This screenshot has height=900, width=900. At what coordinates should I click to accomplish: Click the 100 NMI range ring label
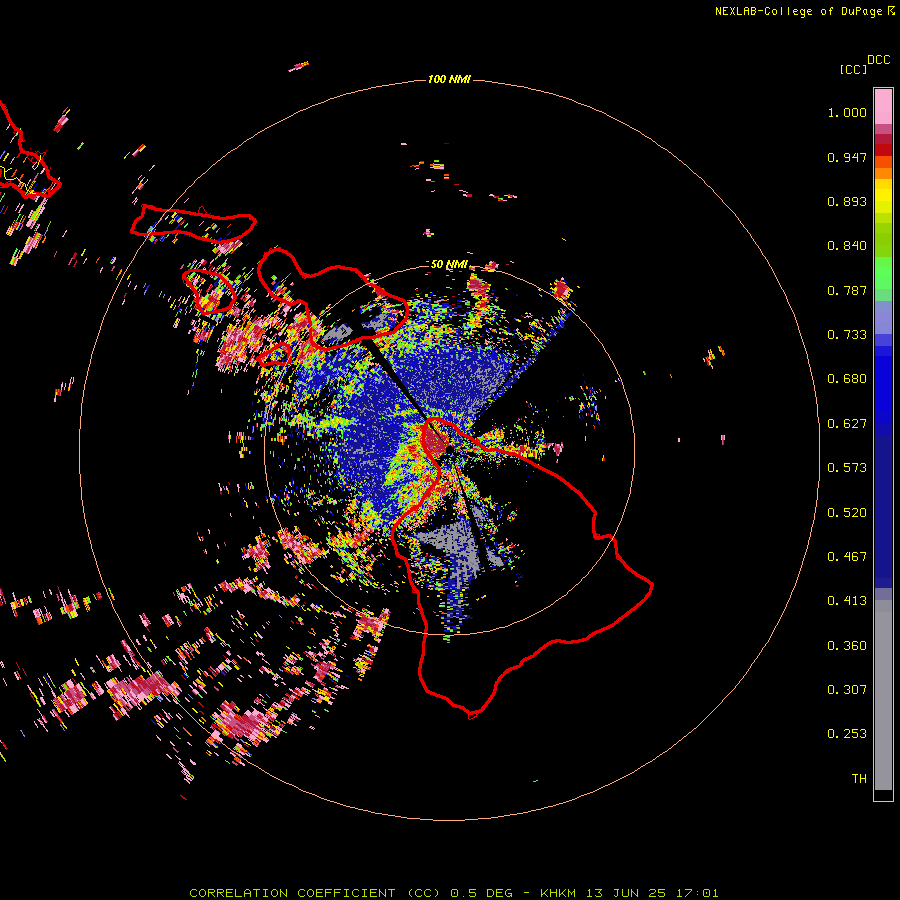coord(449,79)
